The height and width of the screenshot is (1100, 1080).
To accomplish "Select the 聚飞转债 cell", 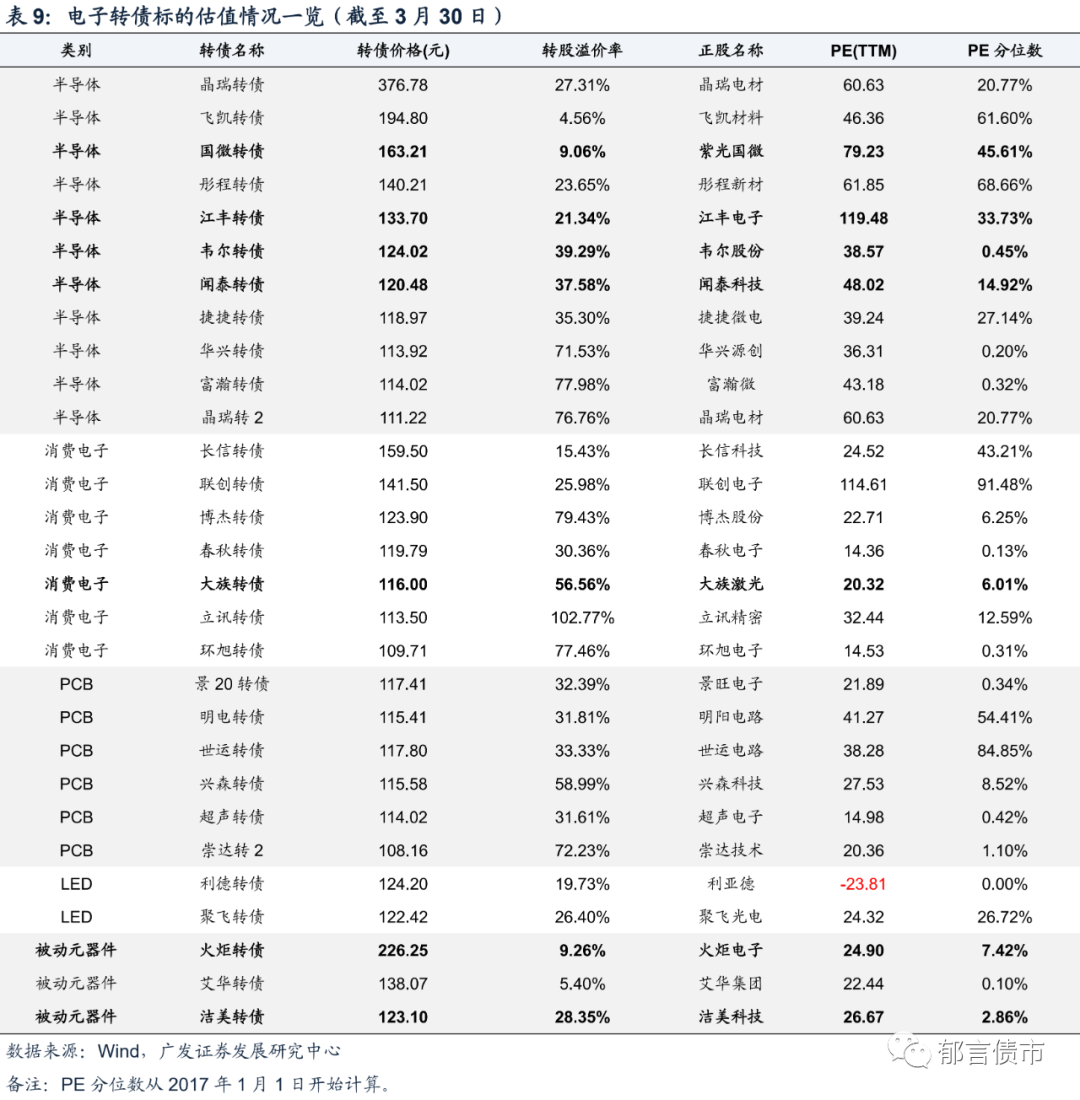I will pos(232,916).
